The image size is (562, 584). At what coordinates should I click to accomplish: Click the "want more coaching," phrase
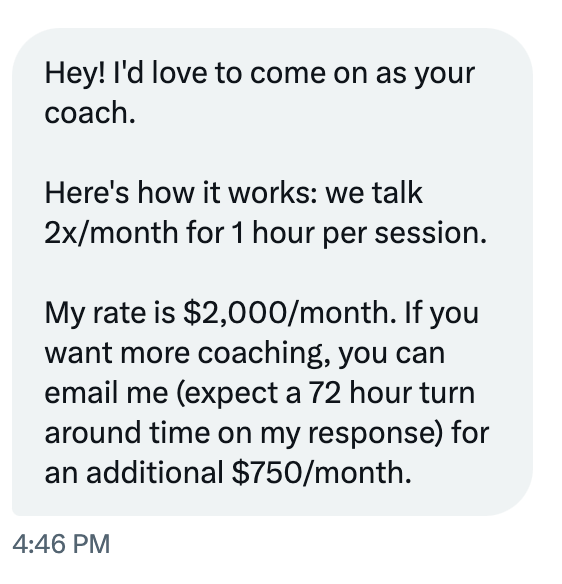click(188, 353)
